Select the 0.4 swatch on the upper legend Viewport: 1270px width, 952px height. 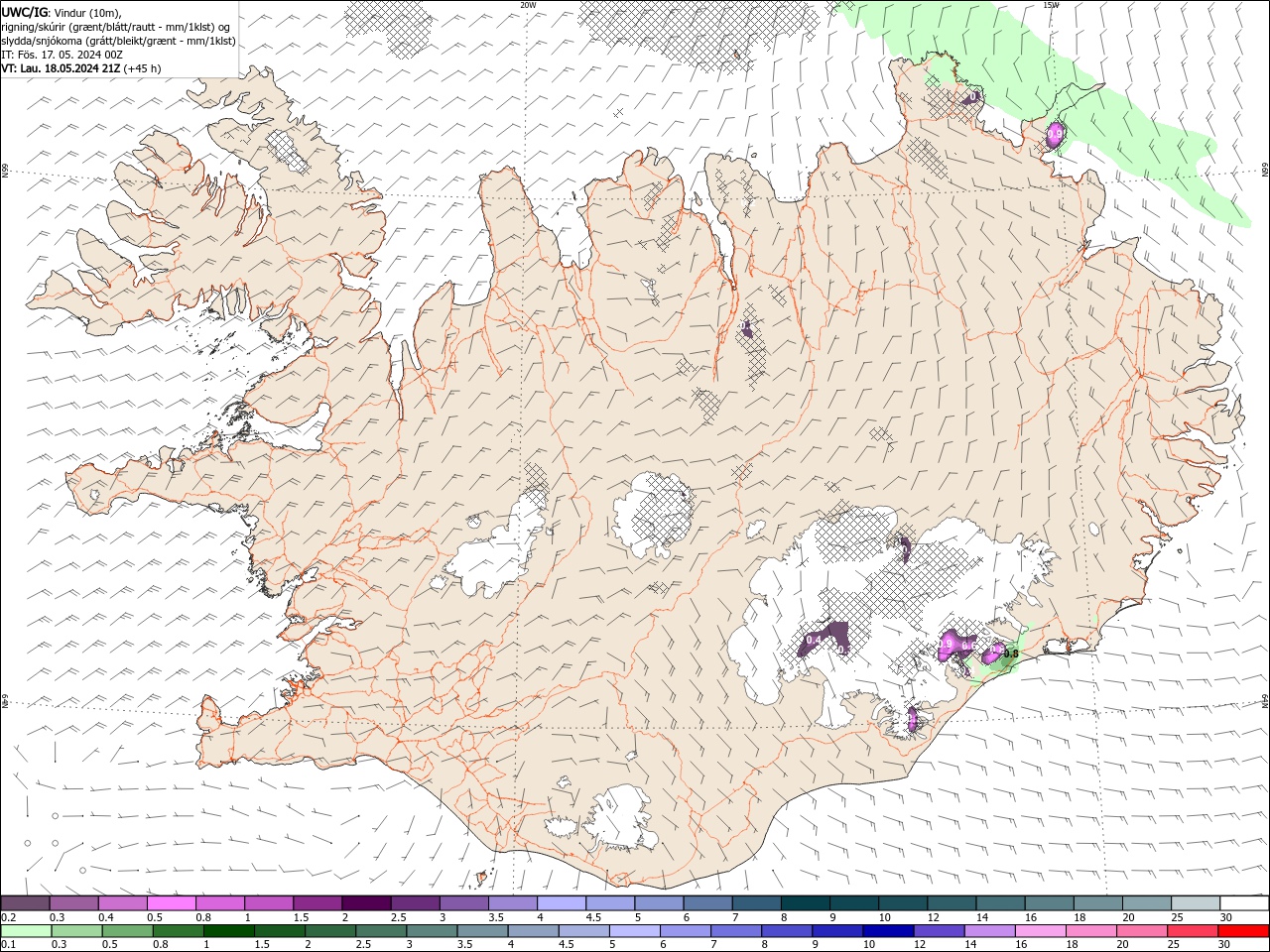point(123,902)
